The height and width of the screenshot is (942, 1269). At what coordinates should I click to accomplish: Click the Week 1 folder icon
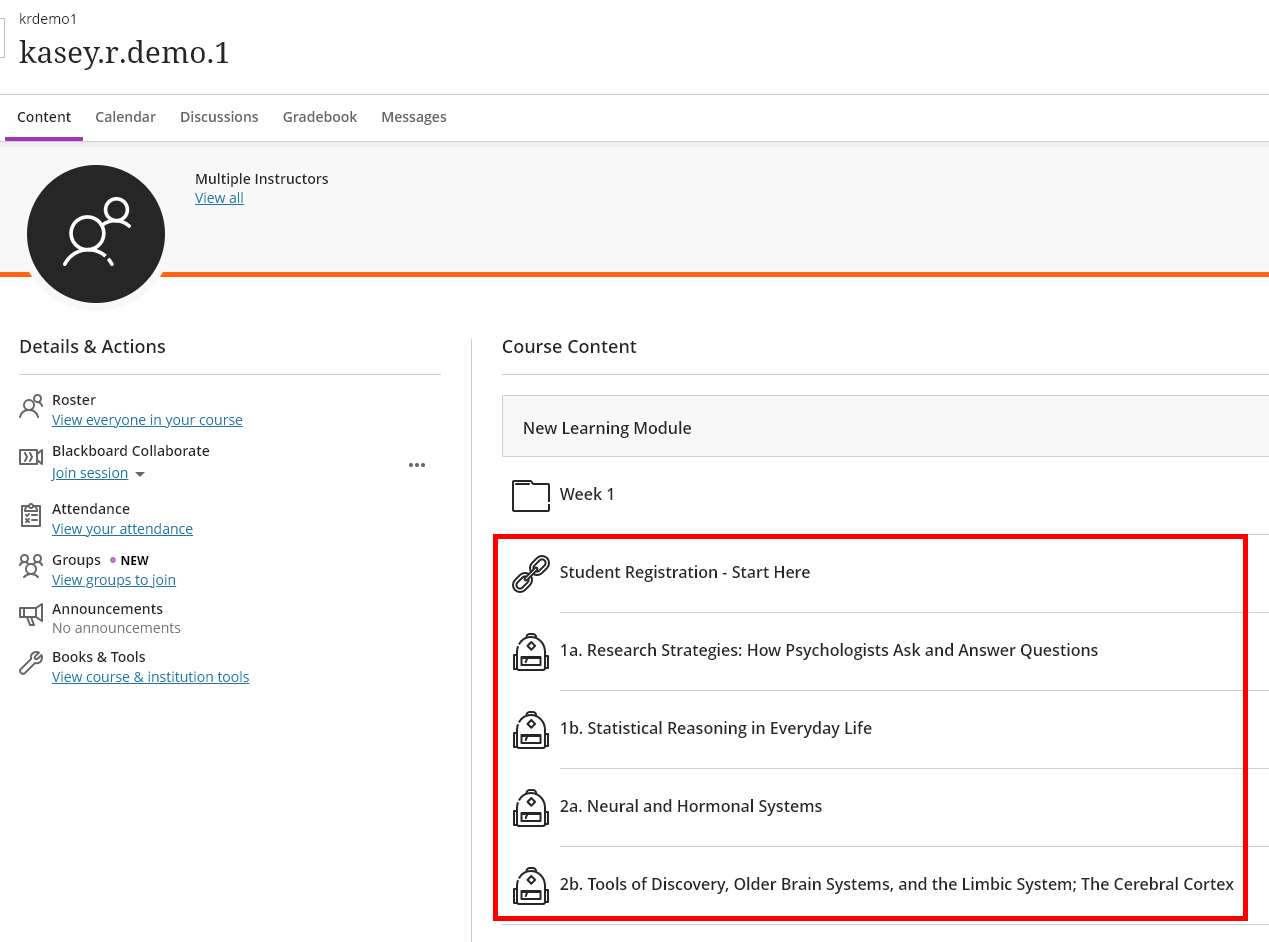[531, 495]
